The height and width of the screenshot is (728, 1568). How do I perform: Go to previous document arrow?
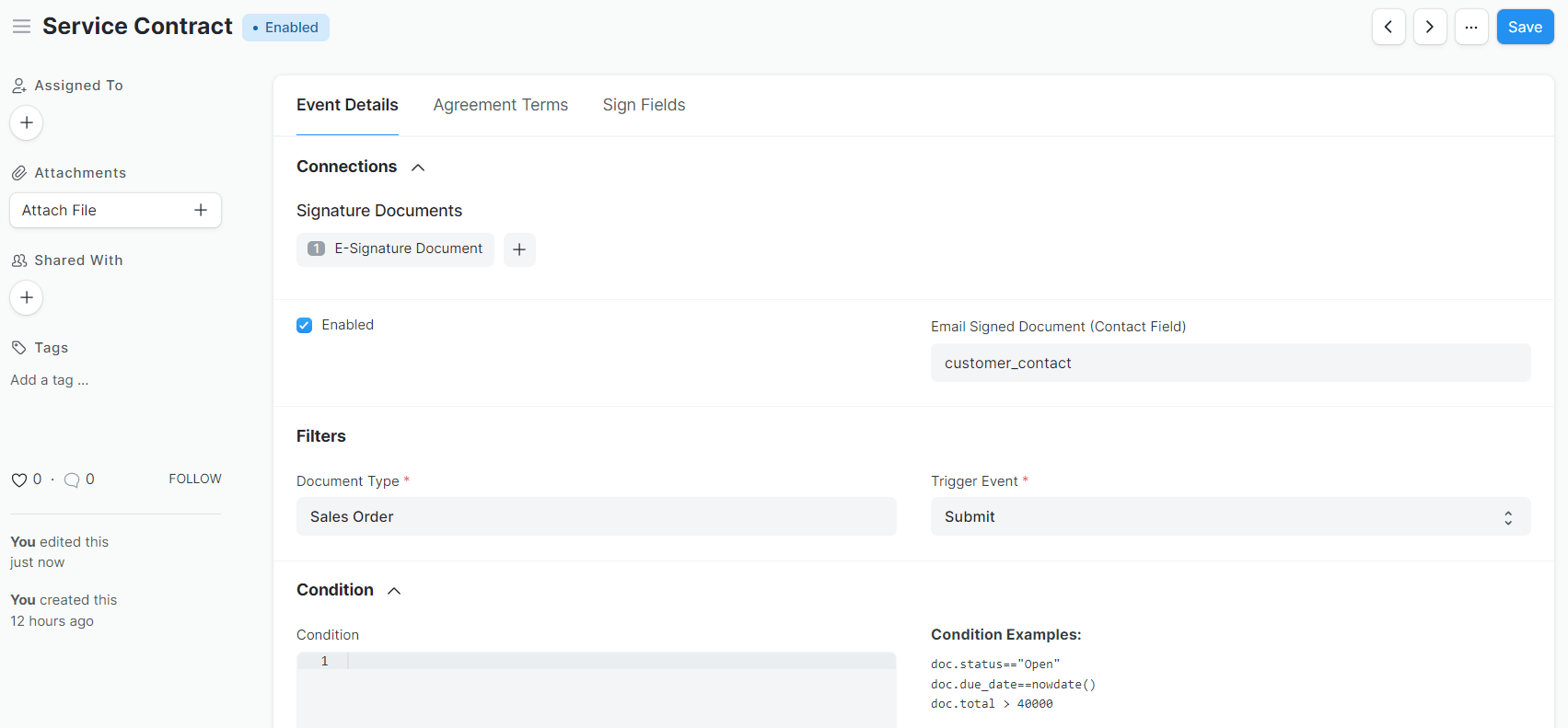pyautogui.click(x=1388, y=27)
